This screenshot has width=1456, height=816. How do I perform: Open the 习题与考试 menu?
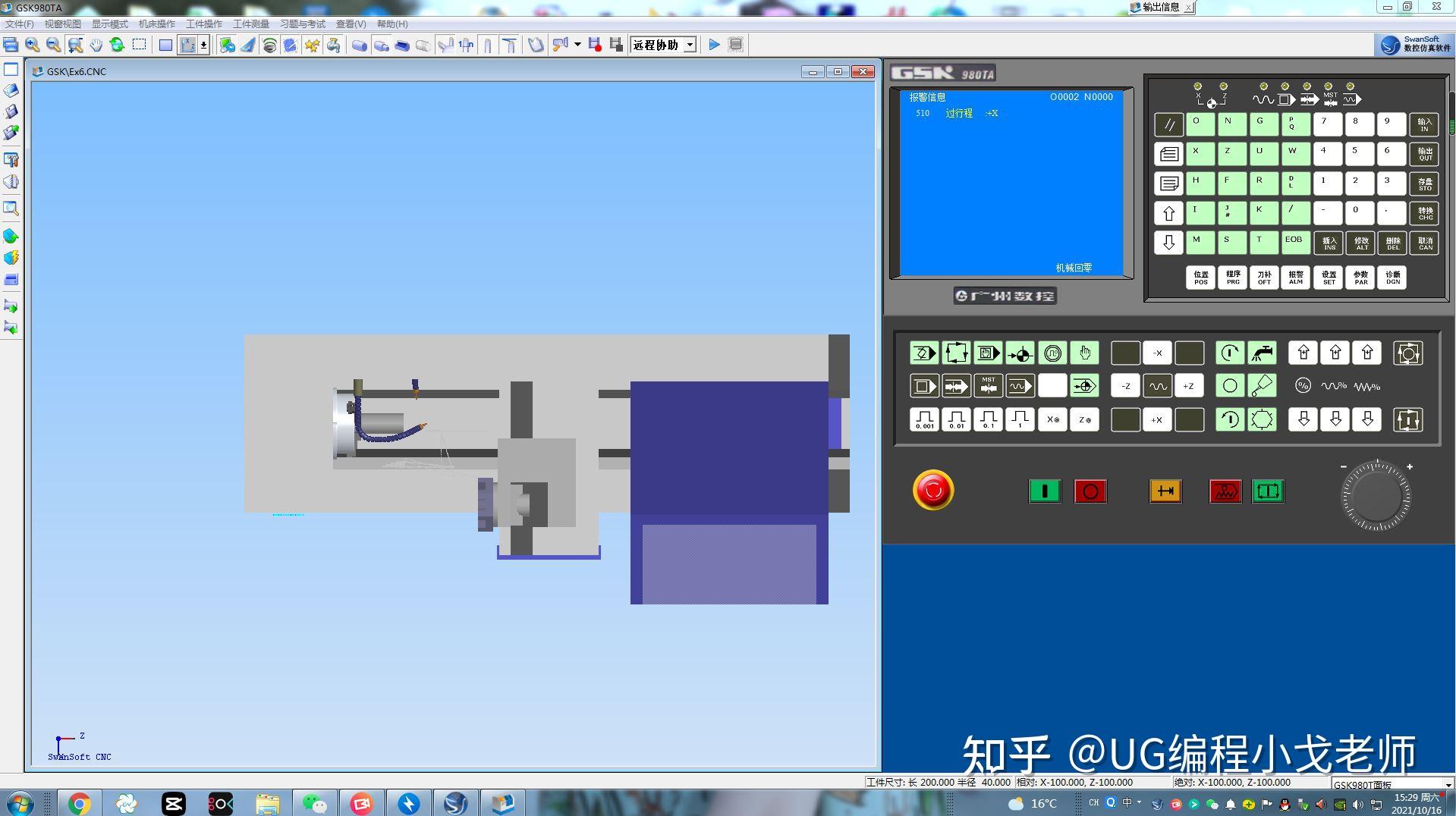303,24
